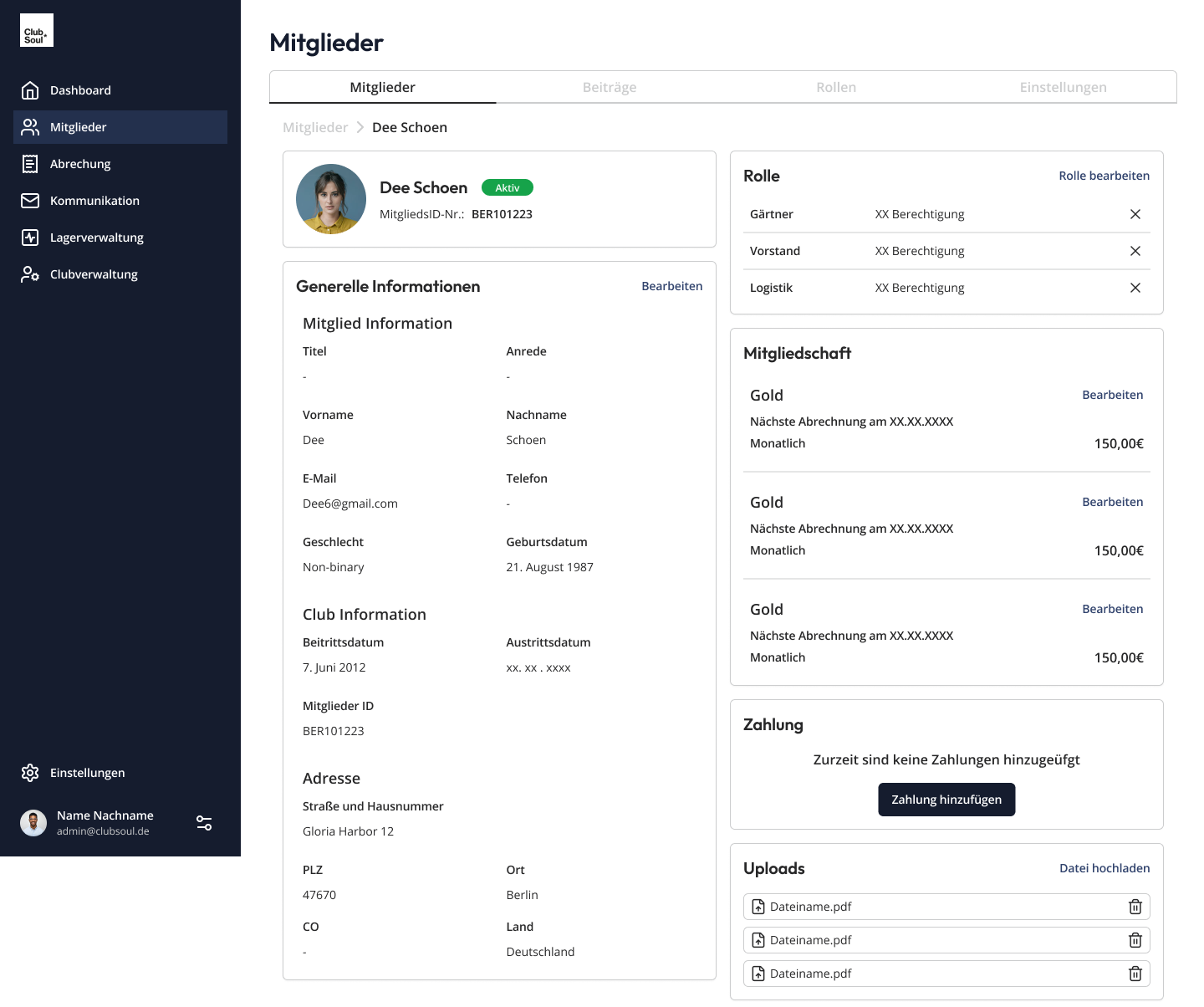
Task: Remove the Gärtner role with X
Action: 1135,214
